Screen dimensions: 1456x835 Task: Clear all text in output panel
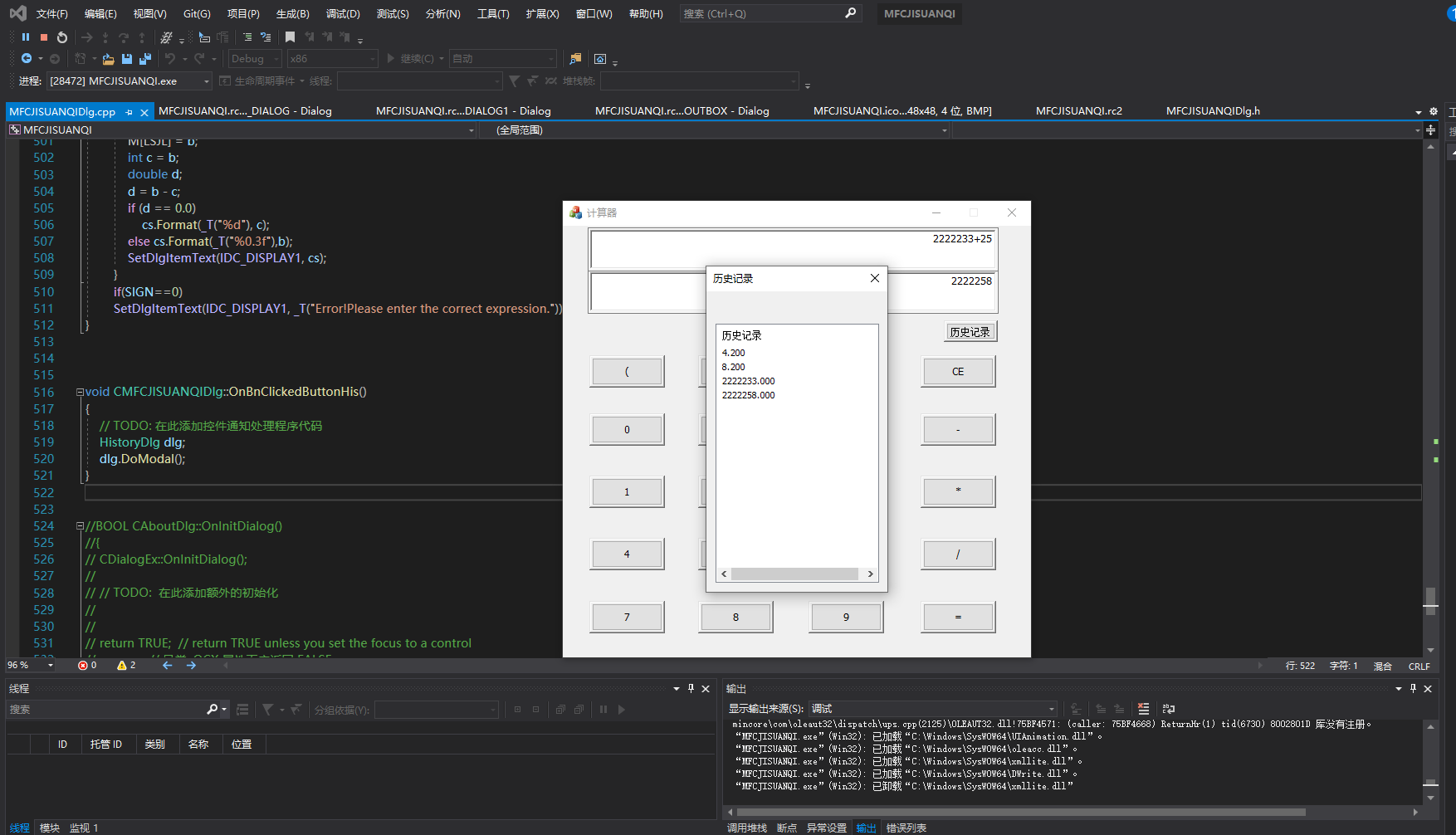[x=1143, y=709]
